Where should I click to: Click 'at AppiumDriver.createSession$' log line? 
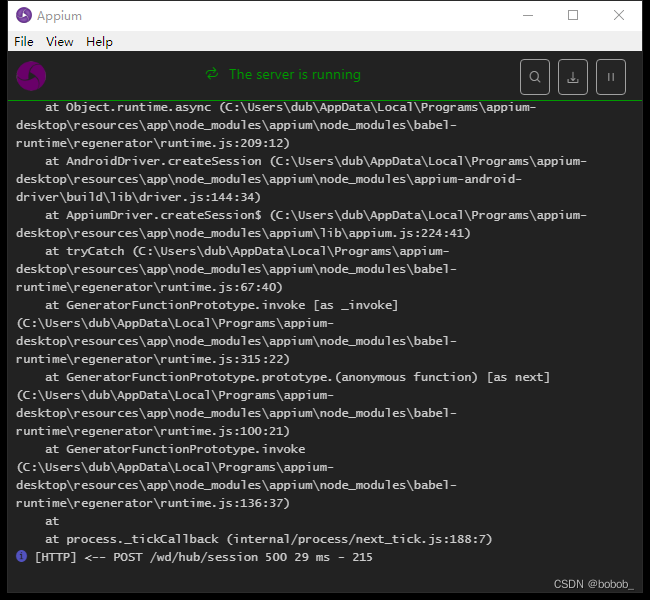click(316, 215)
